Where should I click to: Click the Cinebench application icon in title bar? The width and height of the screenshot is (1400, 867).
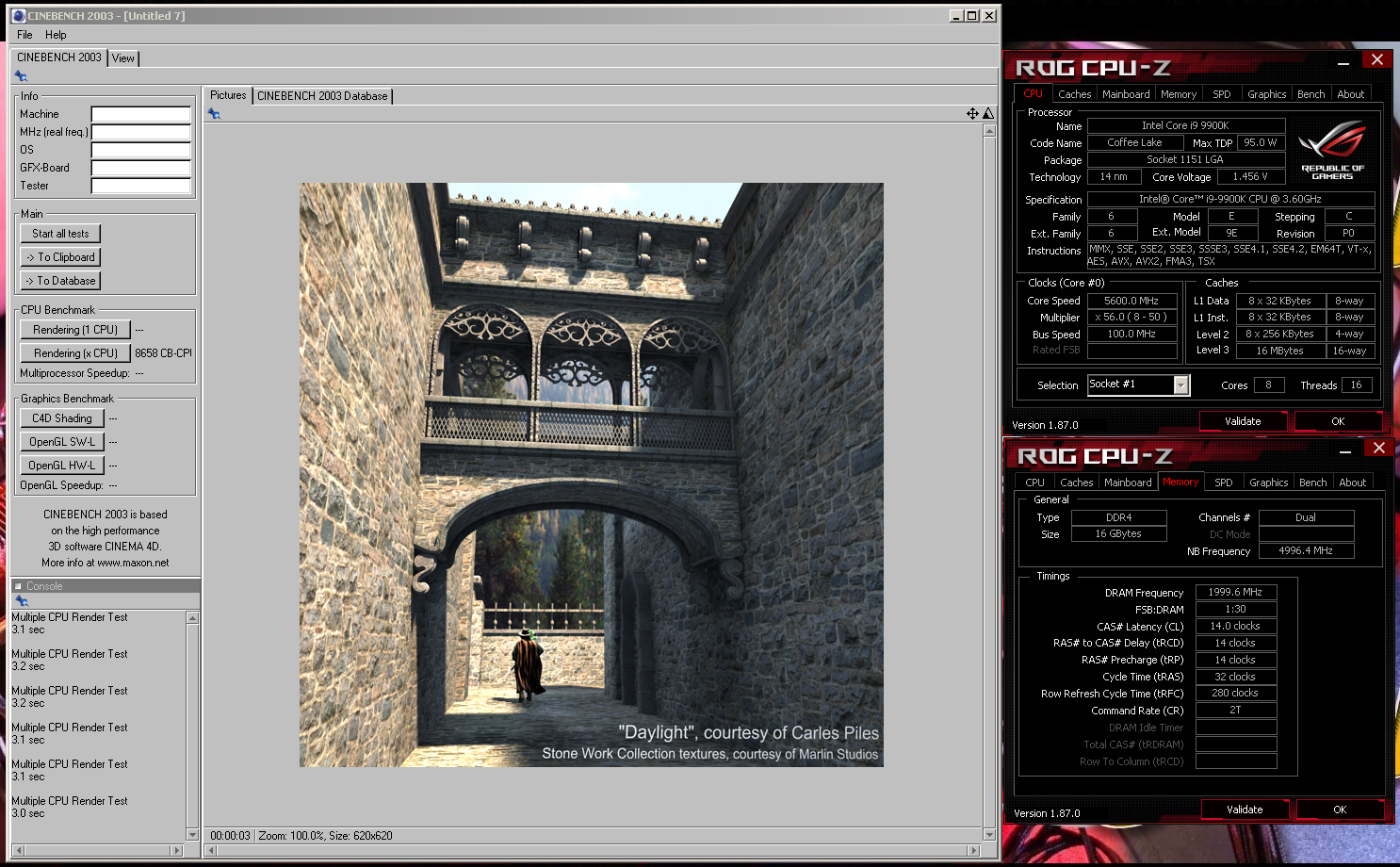[18, 16]
